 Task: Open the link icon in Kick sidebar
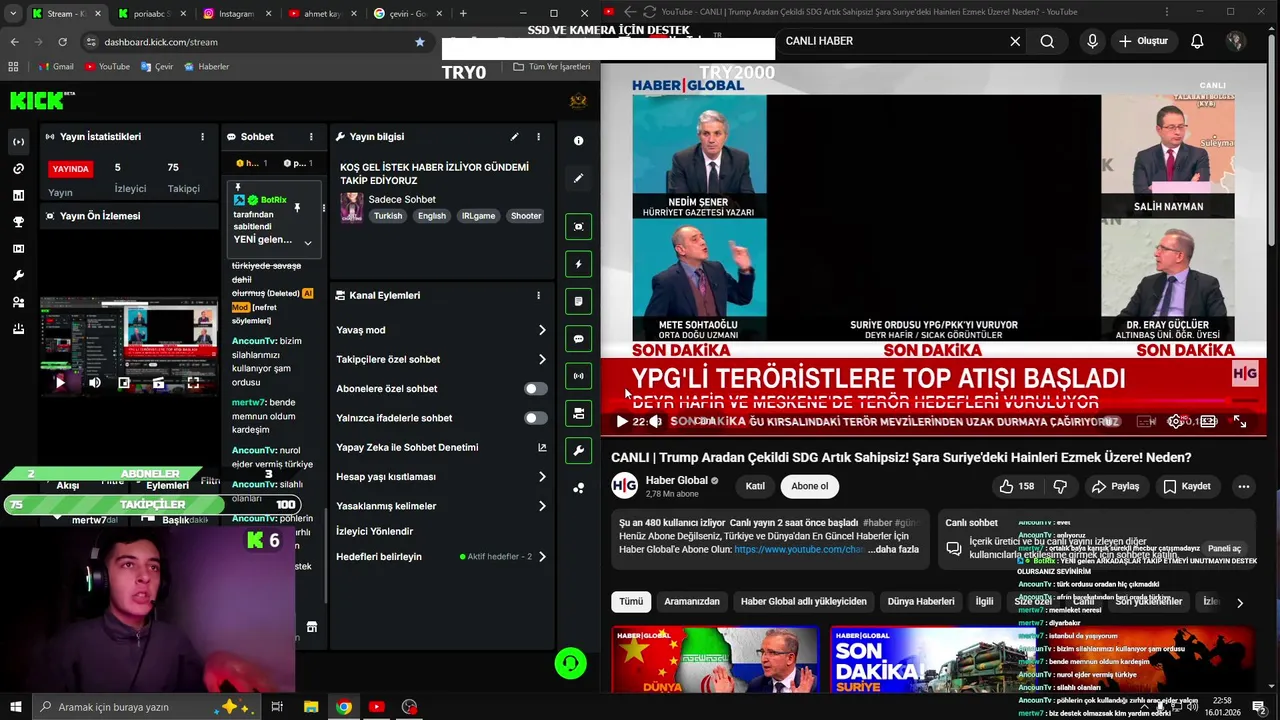[x=18, y=169]
